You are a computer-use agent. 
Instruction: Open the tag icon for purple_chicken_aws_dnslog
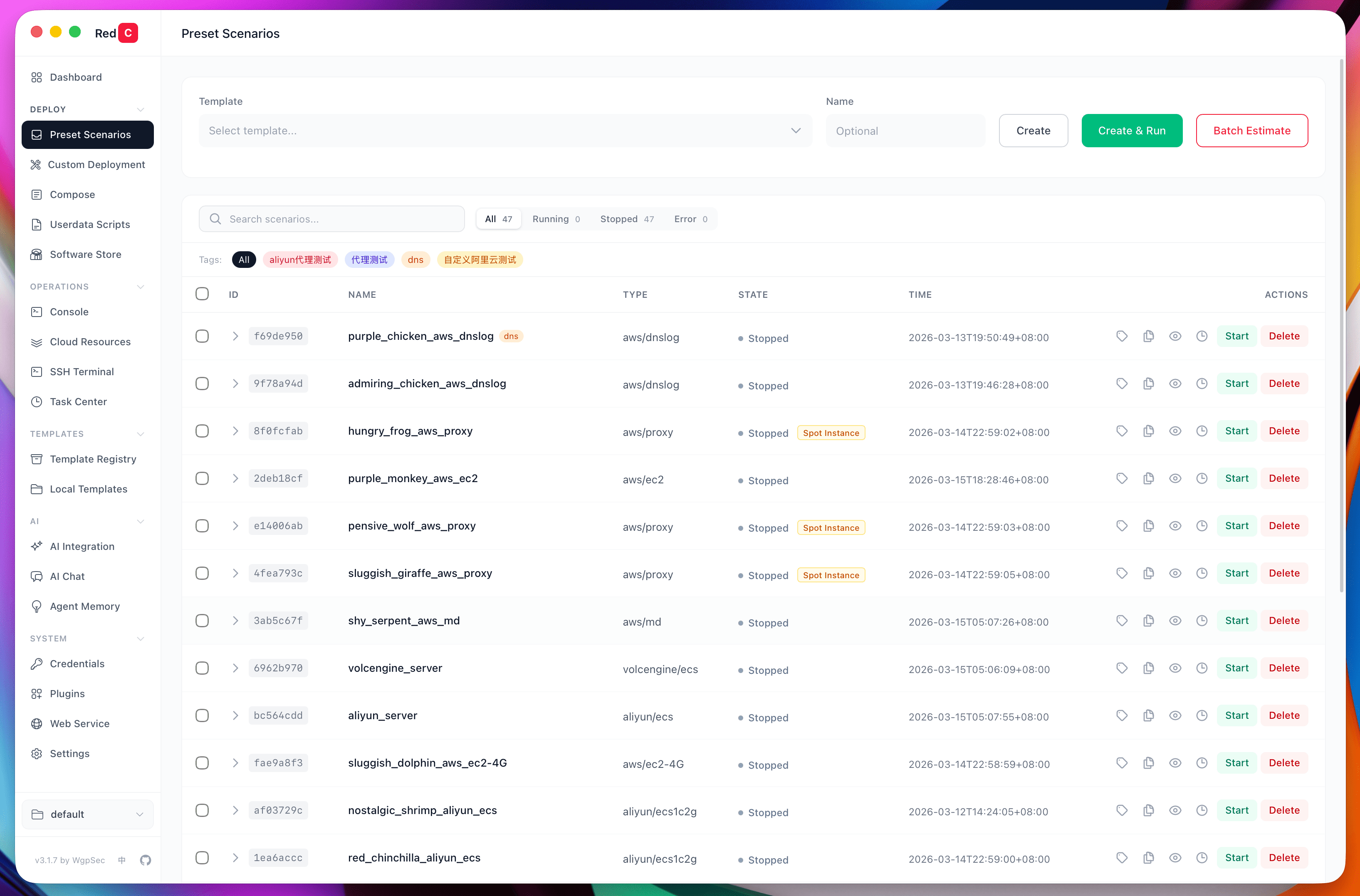(x=1121, y=336)
